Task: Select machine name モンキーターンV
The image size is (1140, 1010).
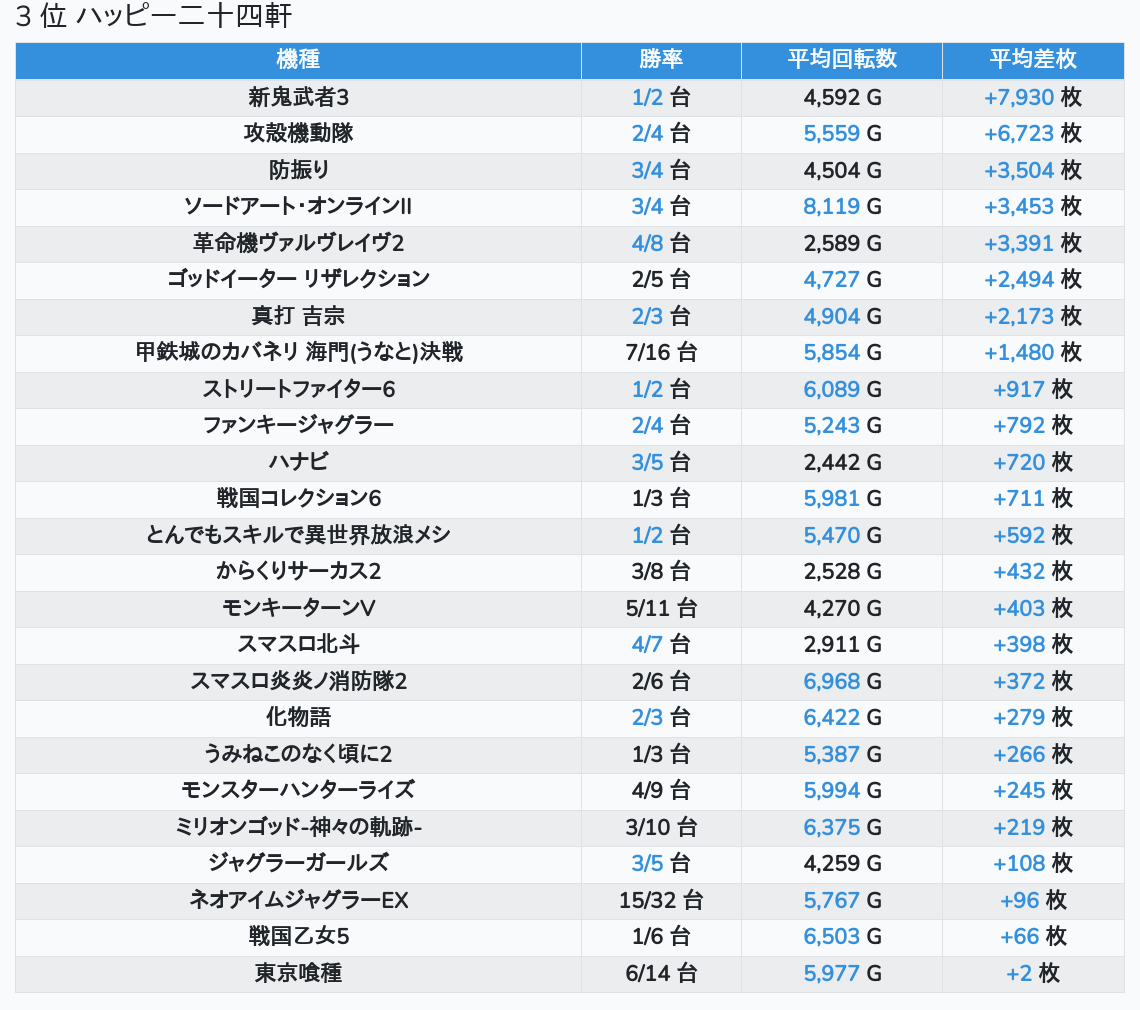Action: (x=298, y=608)
